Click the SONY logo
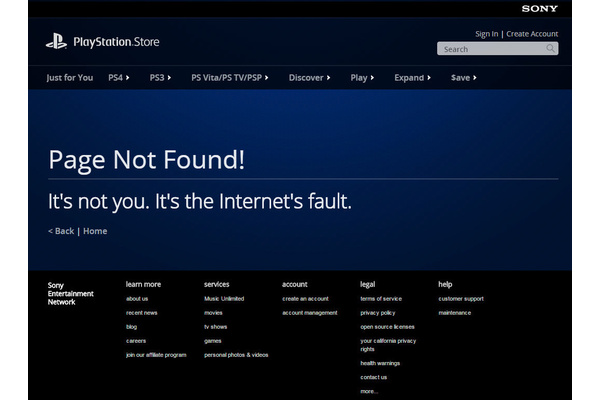Image resolution: width=600 pixels, height=400 pixels. [x=540, y=8]
